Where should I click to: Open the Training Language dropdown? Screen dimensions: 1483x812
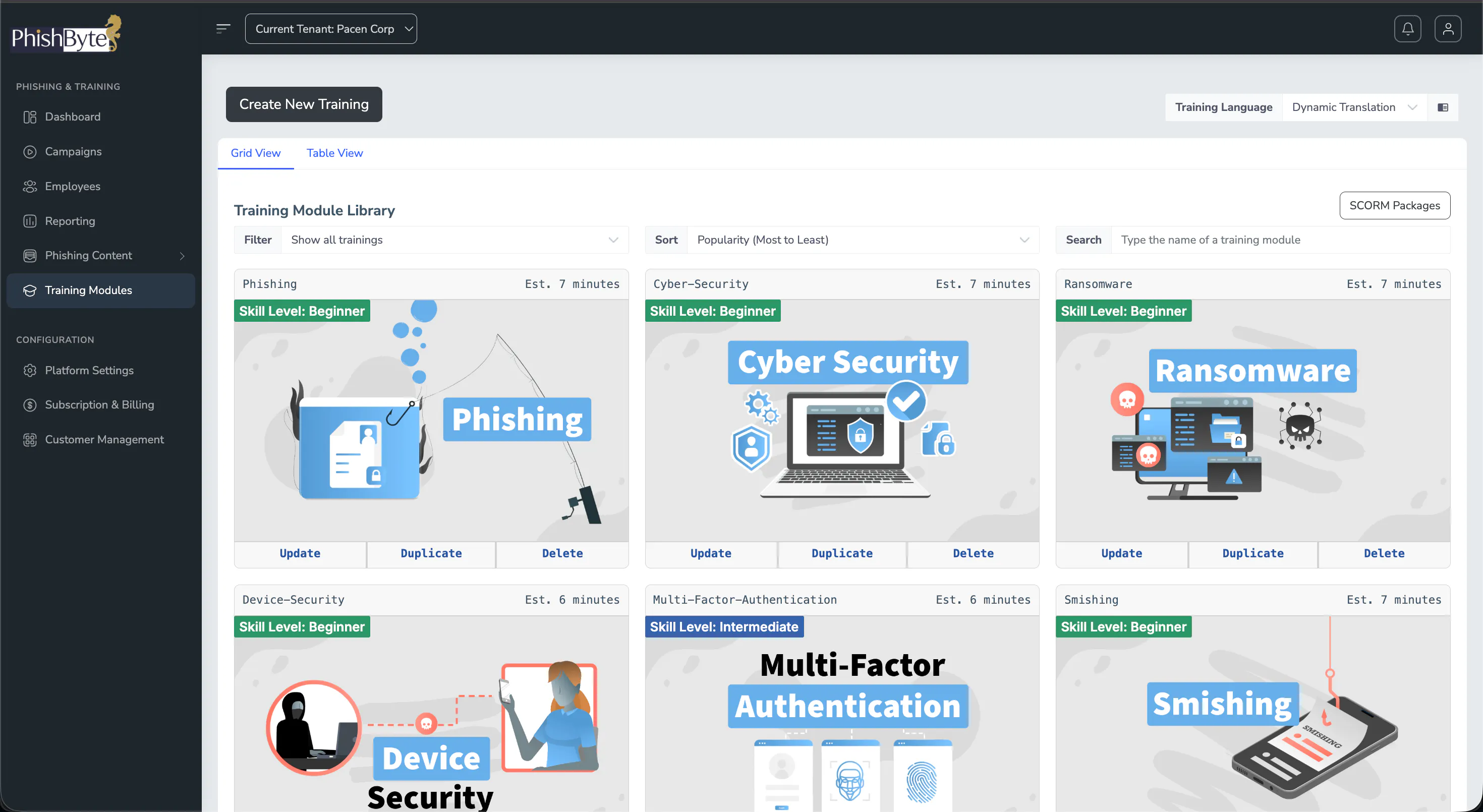click(1354, 107)
